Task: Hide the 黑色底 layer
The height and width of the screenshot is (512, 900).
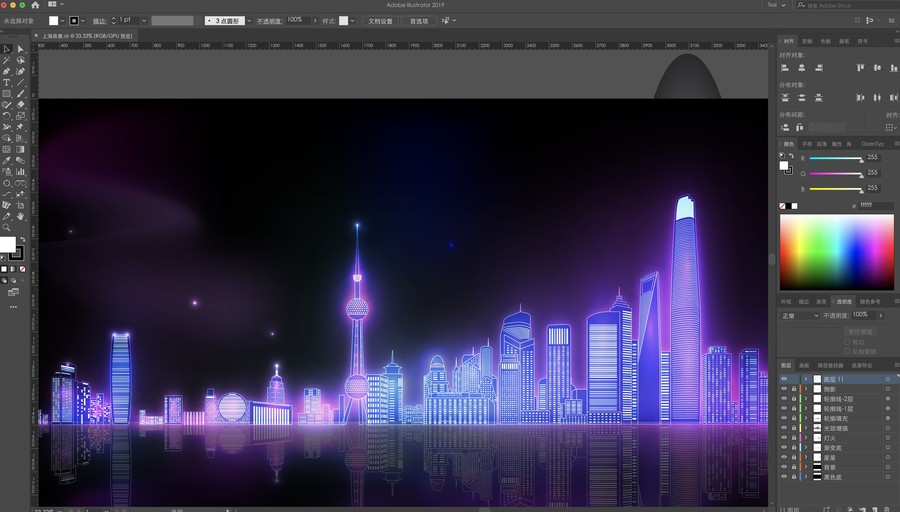Action: (784, 476)
